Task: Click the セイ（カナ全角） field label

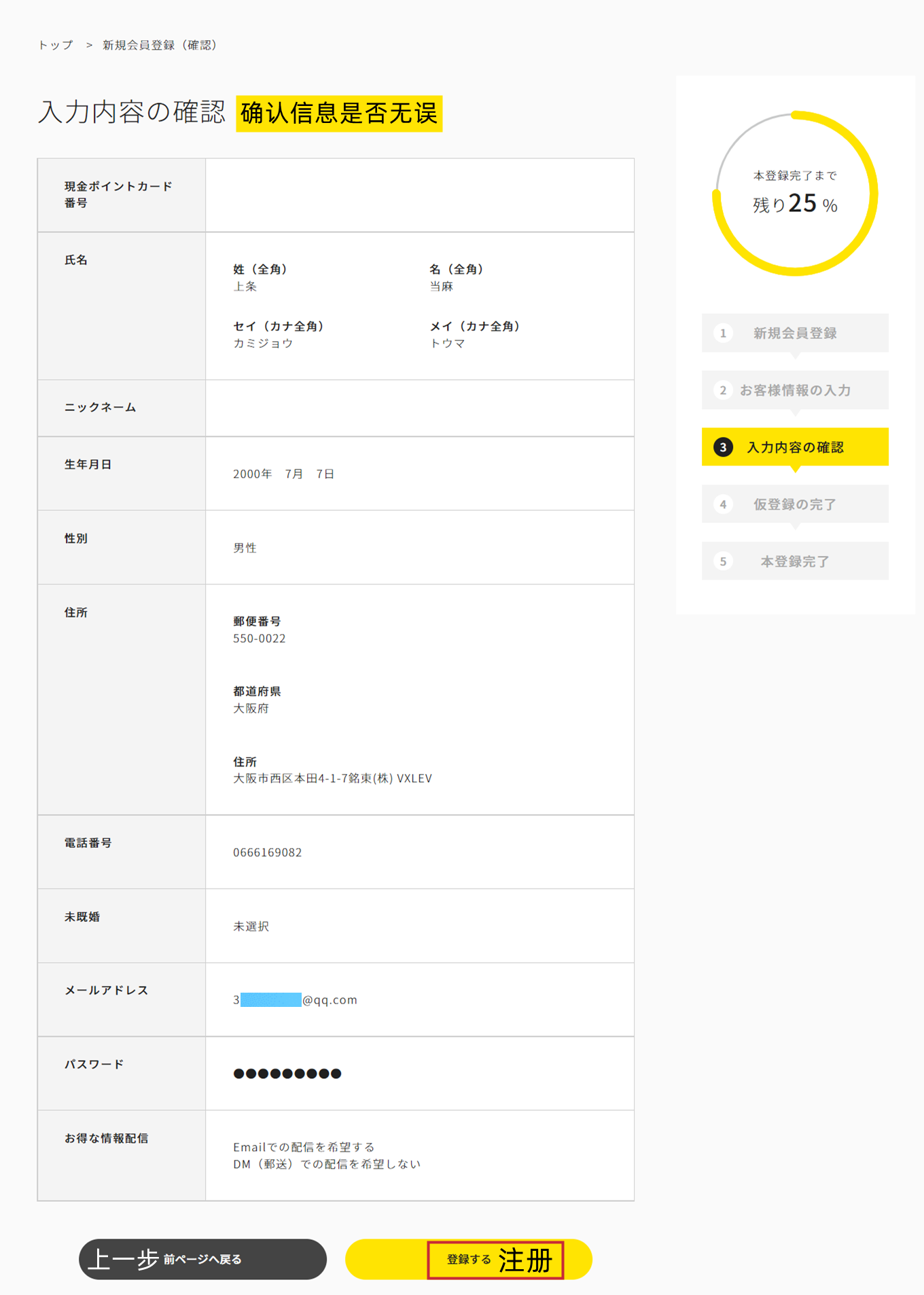Action: click(279, 327)
